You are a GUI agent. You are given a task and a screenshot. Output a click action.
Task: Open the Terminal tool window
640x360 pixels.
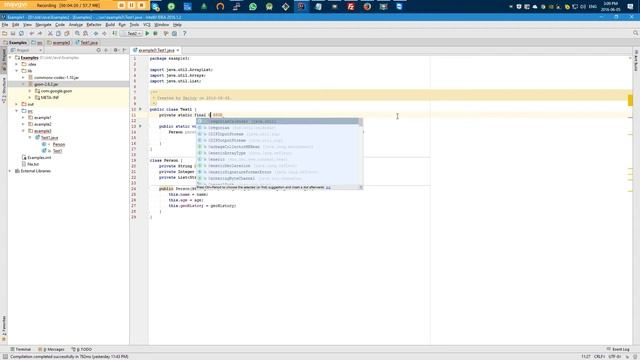click(x=20, y=349)
